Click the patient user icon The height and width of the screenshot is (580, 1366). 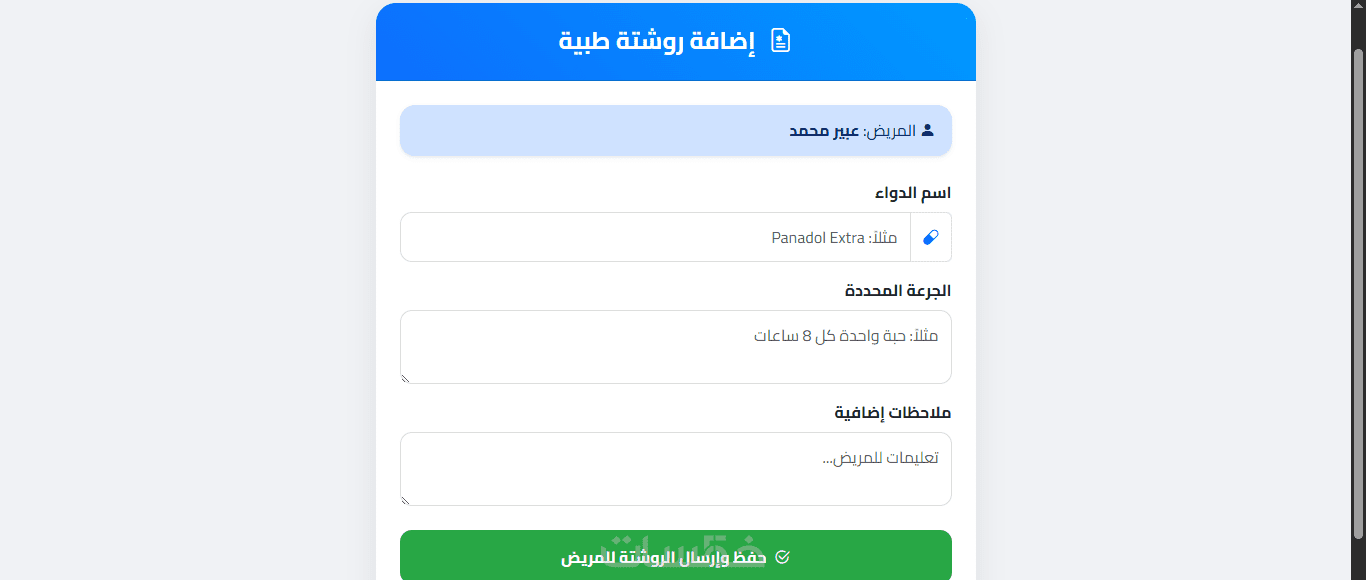point(928,130)
